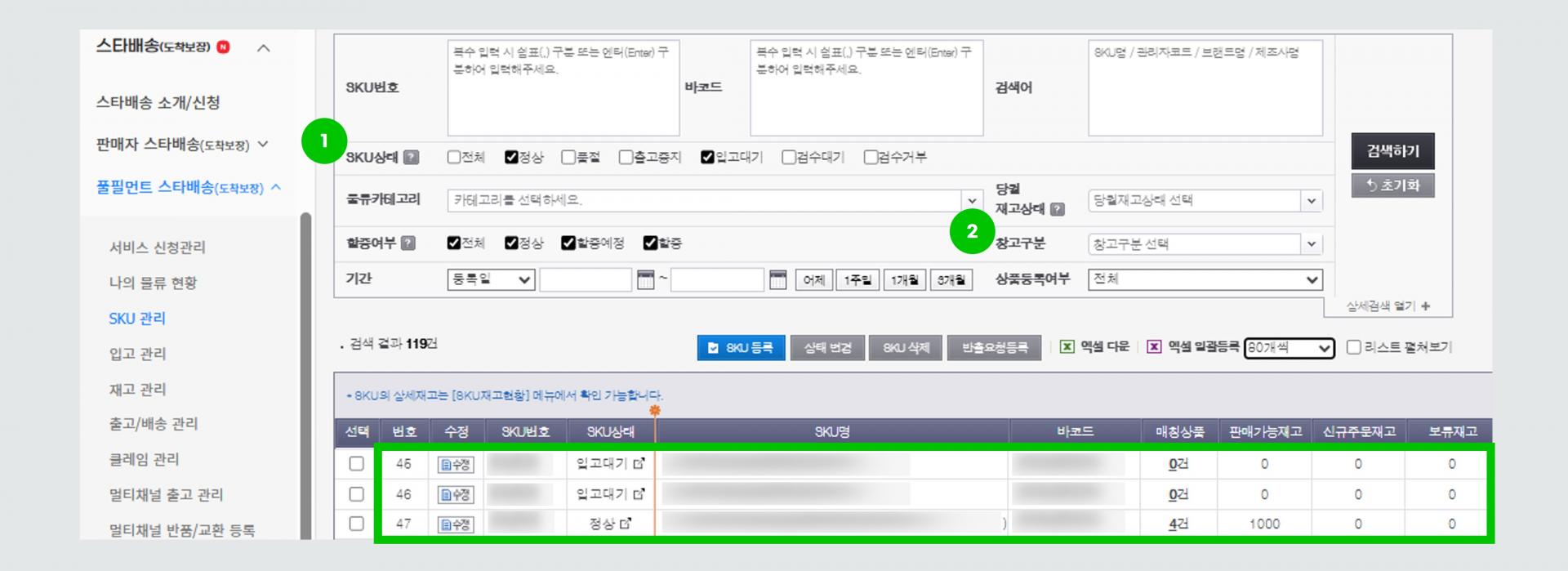Check the SKU상태 전체 checkbox
1568x571 pixels.
point(453,157)
